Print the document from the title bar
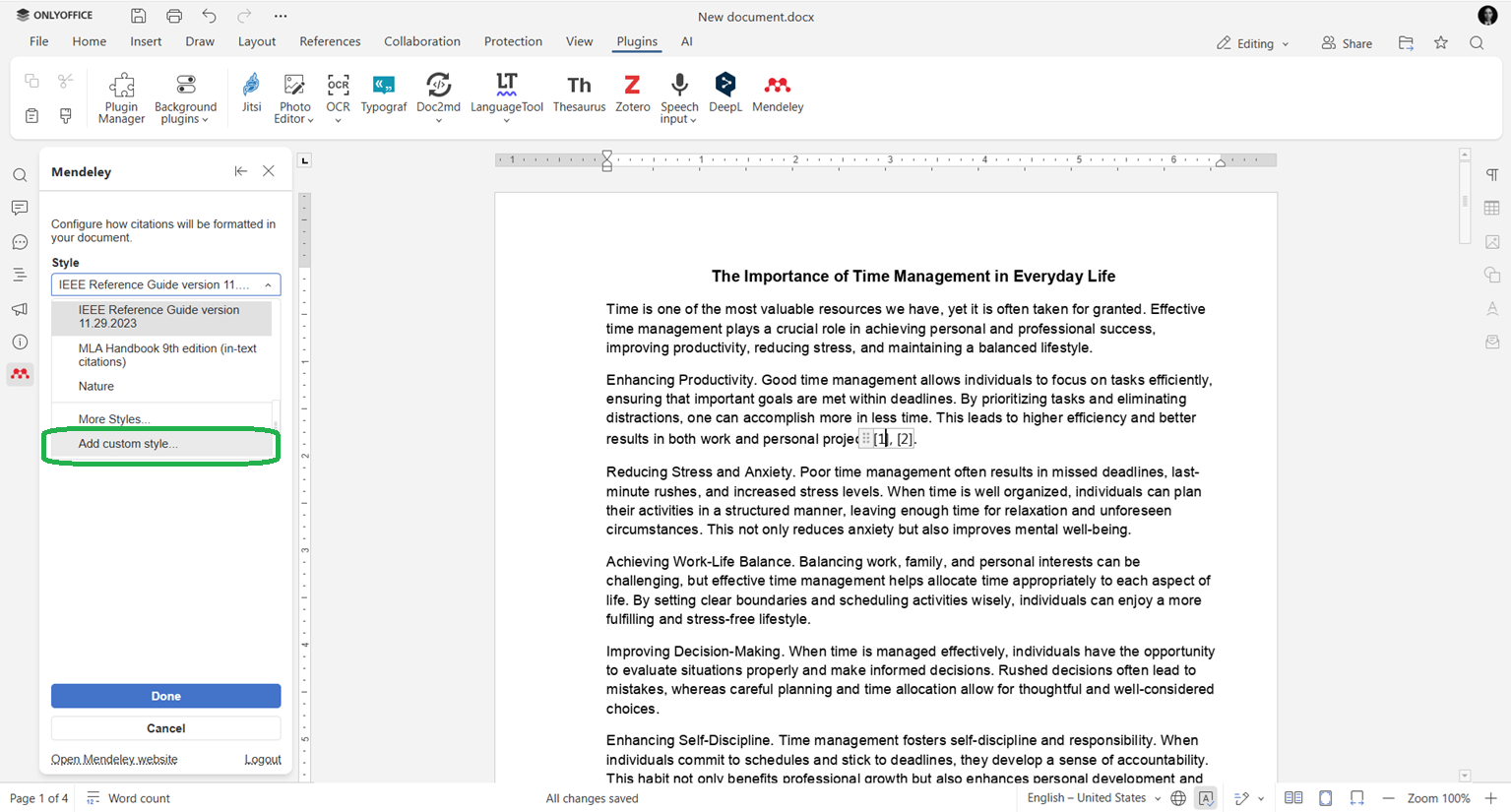Viewport: 1511px width, 812px height. point(174,16)
